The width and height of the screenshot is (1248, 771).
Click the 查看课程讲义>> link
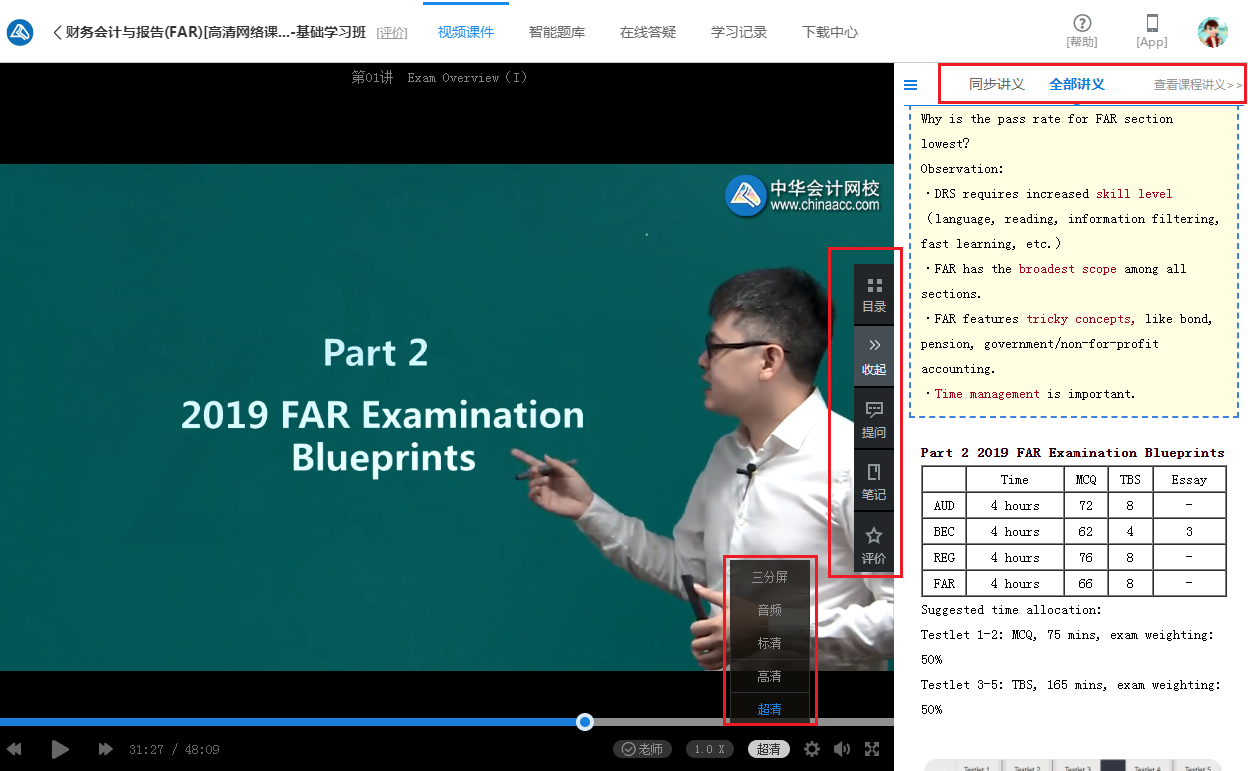pos(1196,85)
